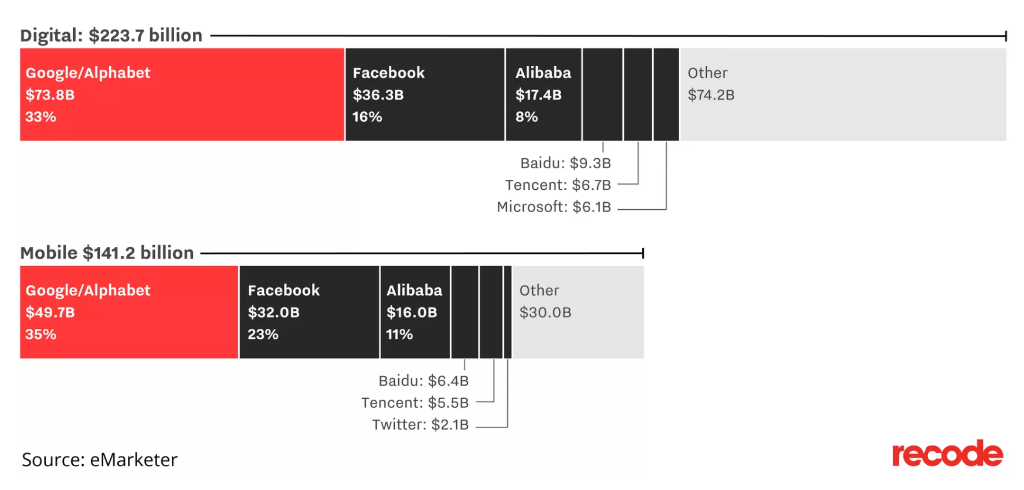Click the Microsoft: $6.1B label
1024x490 pixels.
tap(554, 208)
